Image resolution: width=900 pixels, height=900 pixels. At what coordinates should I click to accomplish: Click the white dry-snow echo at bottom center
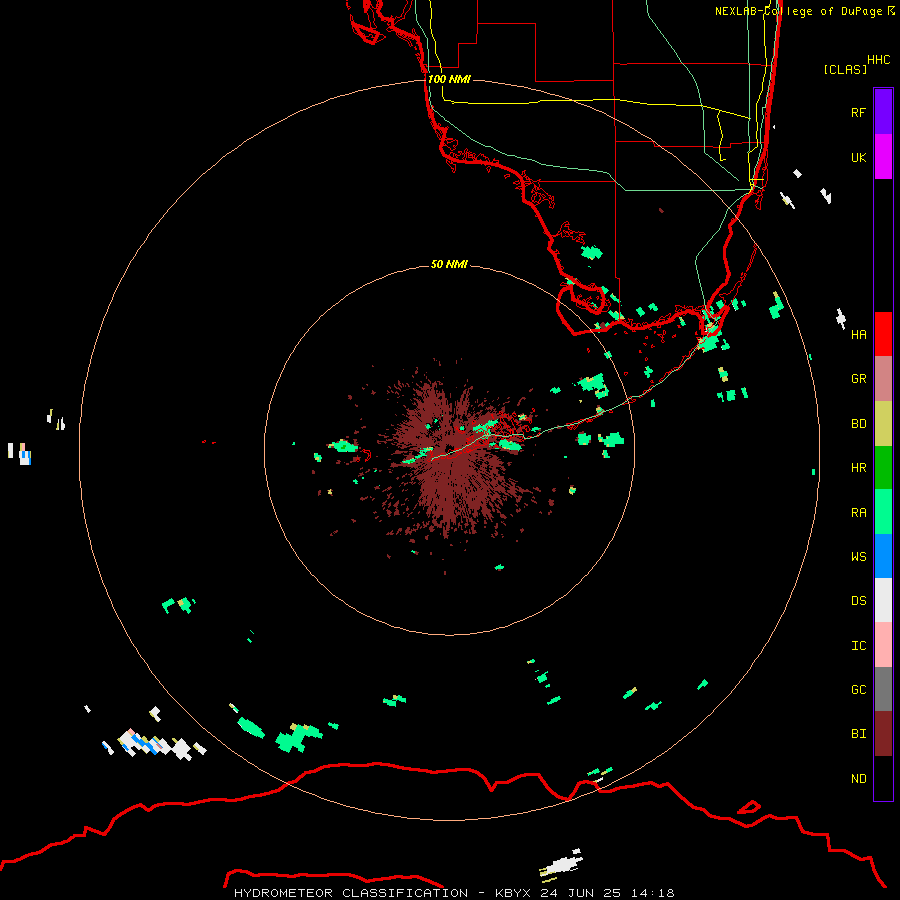click(x=561, y=865)
